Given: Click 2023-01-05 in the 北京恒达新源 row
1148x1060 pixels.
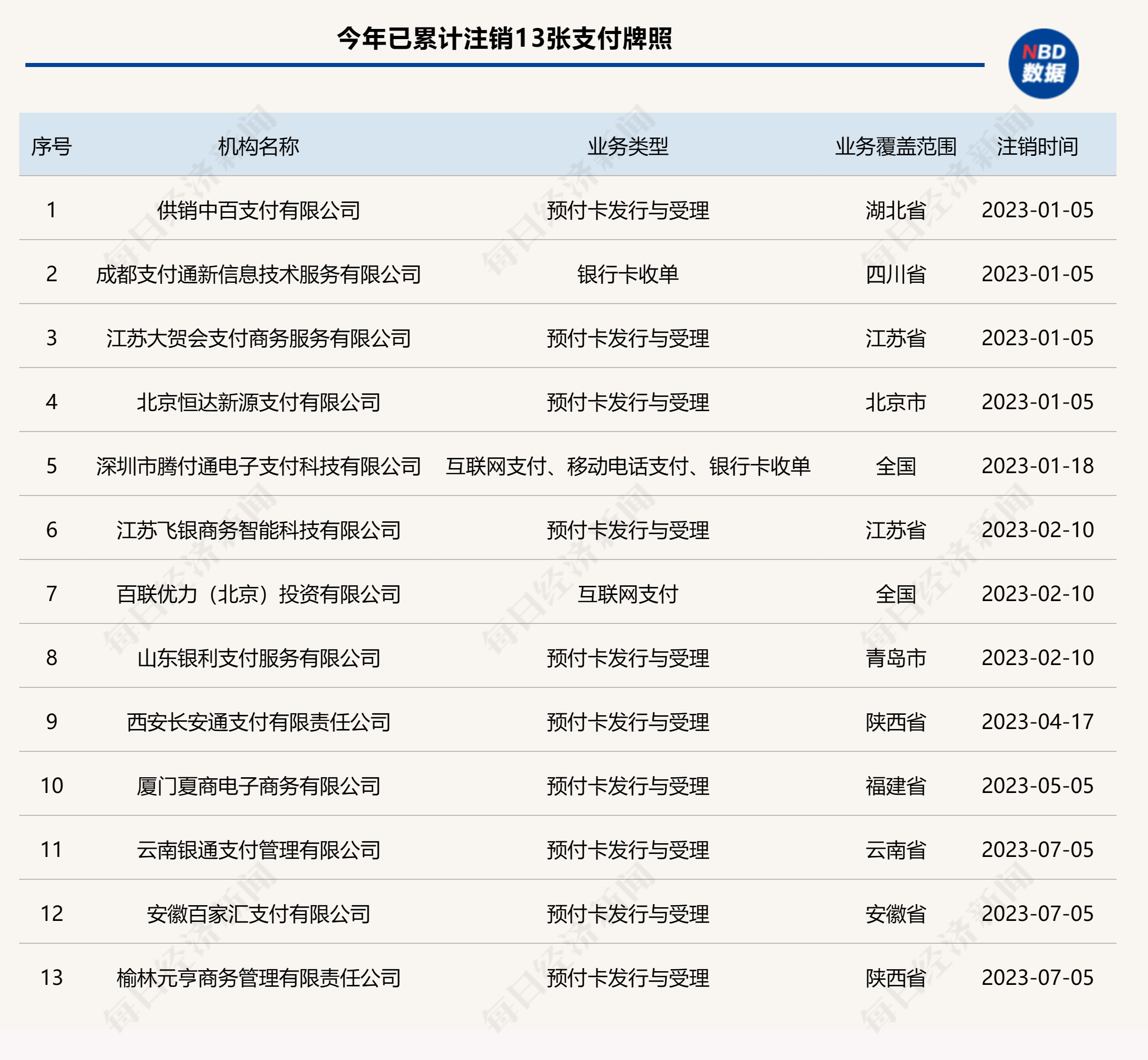Looking at the screenshot, I should [1037, 402].
